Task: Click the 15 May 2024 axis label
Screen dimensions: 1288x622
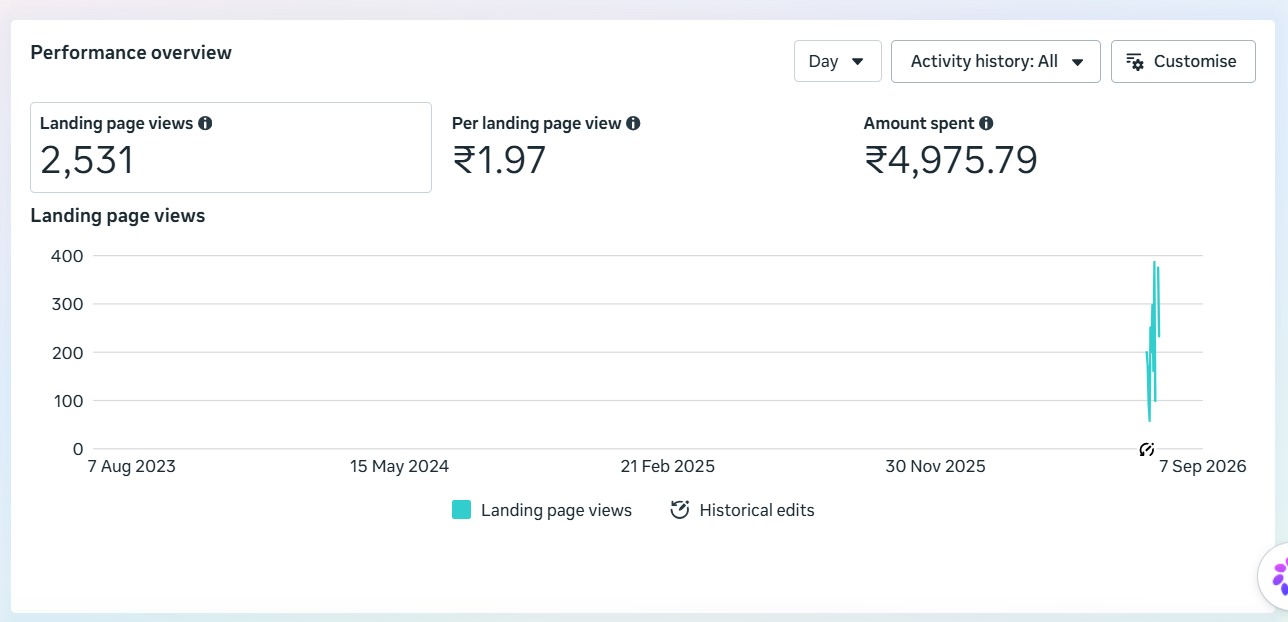Action: pyautogui.click(x=399, y=467)
